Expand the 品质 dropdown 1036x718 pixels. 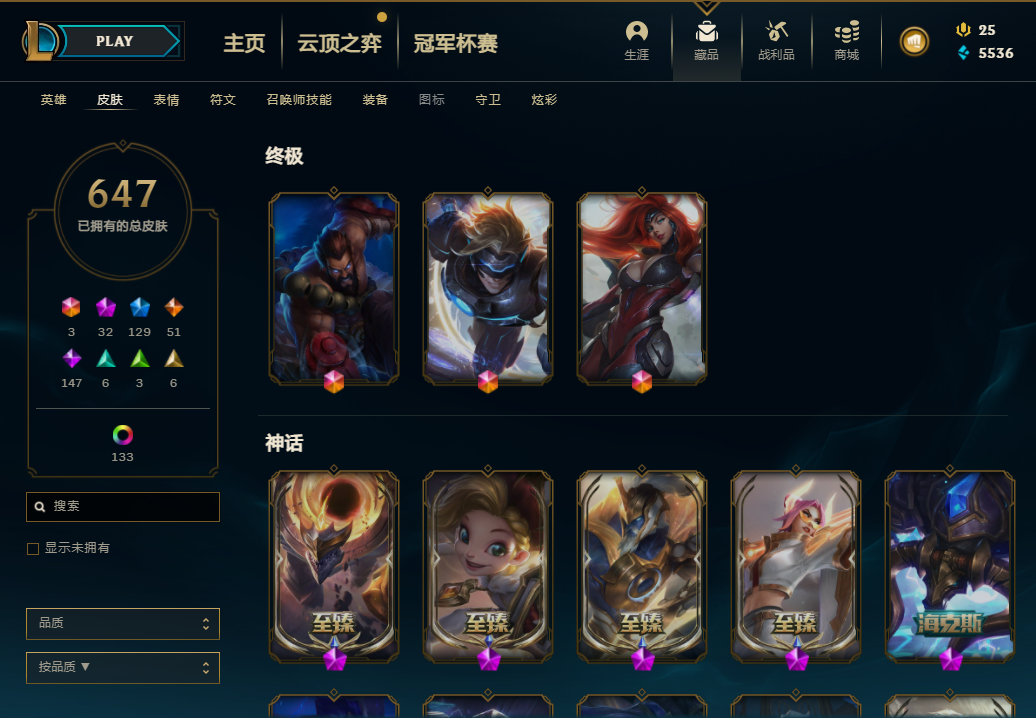point(123,624)
